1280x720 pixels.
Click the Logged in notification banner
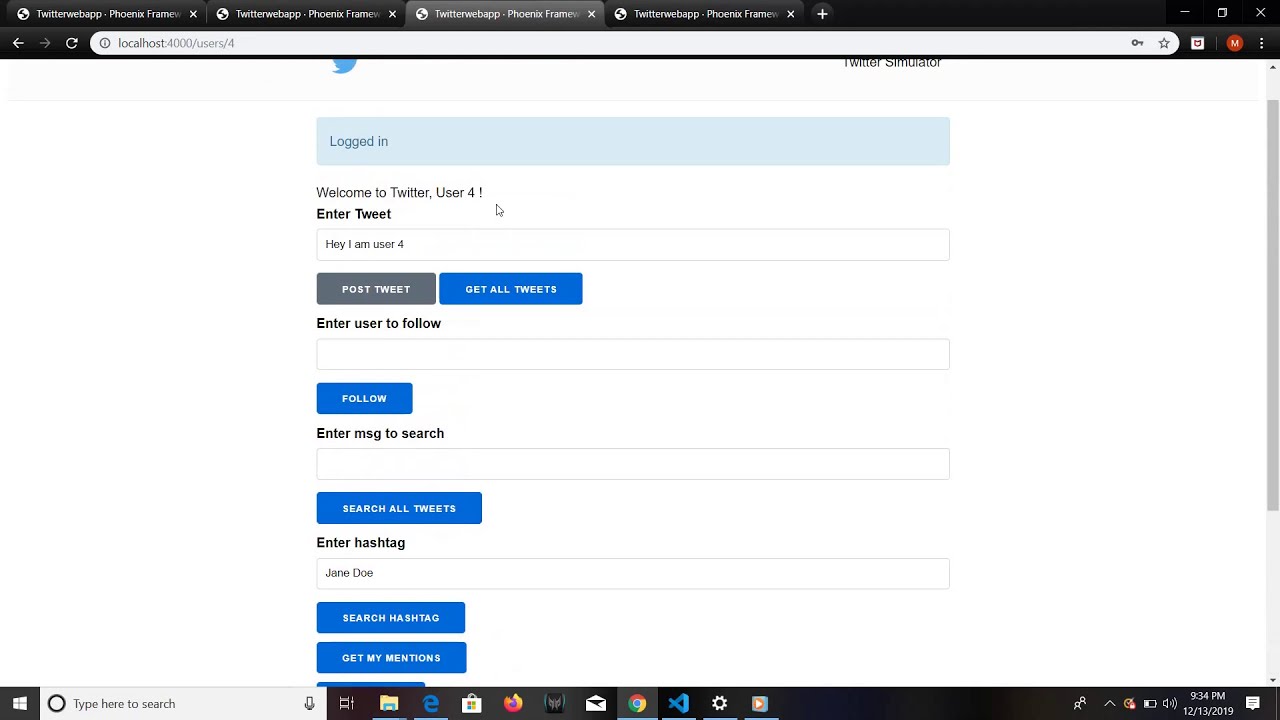(633, 141)
